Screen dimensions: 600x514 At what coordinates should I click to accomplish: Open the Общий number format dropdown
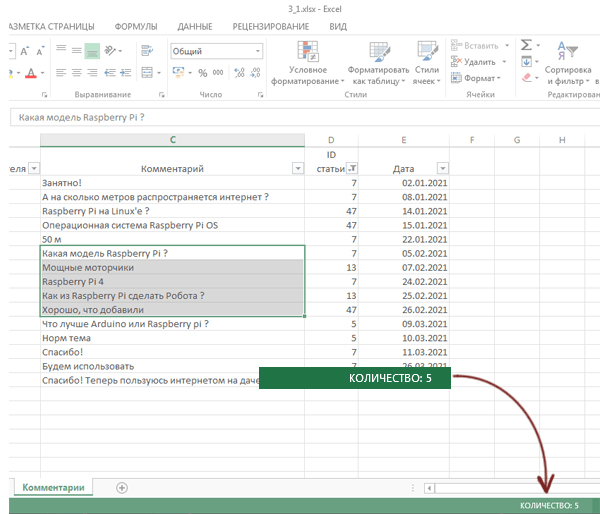(257, 51)
